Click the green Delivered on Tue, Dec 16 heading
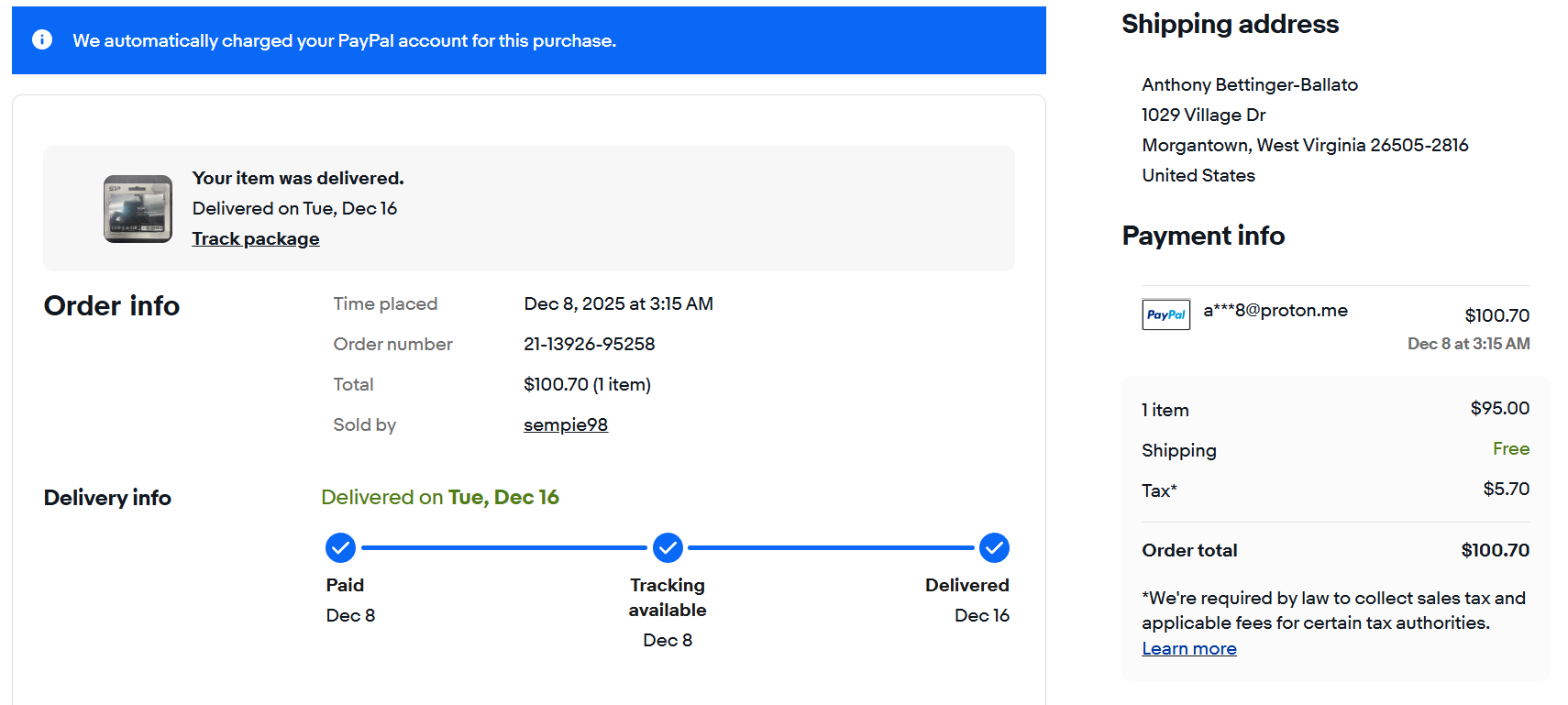The height and width of the screenshot is (705, 1568). [440, 498]
